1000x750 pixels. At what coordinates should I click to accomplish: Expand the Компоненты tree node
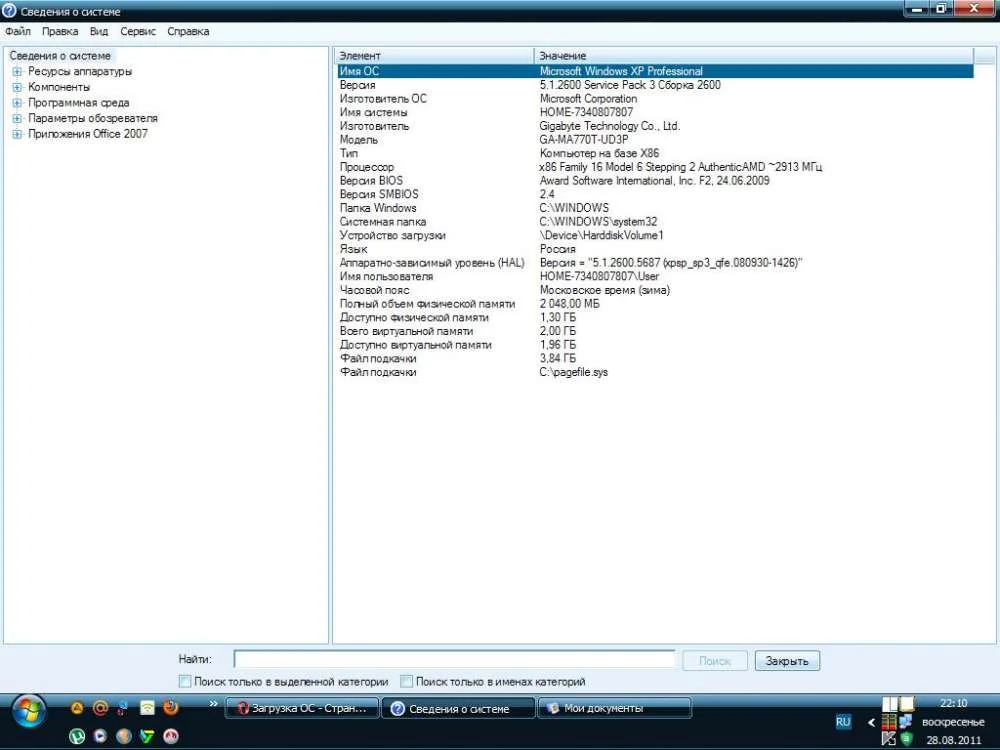pyautogui.click(x=17, y=87)
